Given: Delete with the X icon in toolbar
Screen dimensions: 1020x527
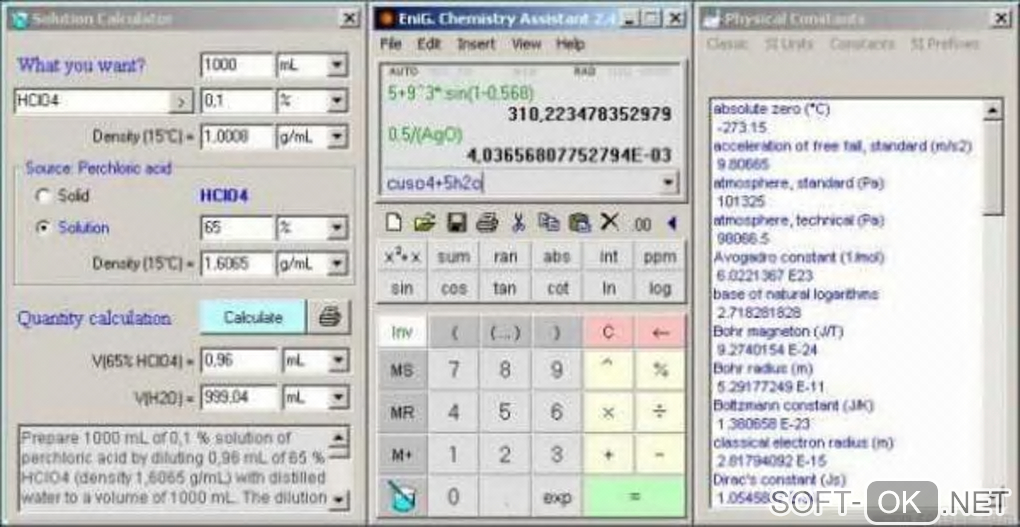Looking at the screenshot, I should coord(610,223).
